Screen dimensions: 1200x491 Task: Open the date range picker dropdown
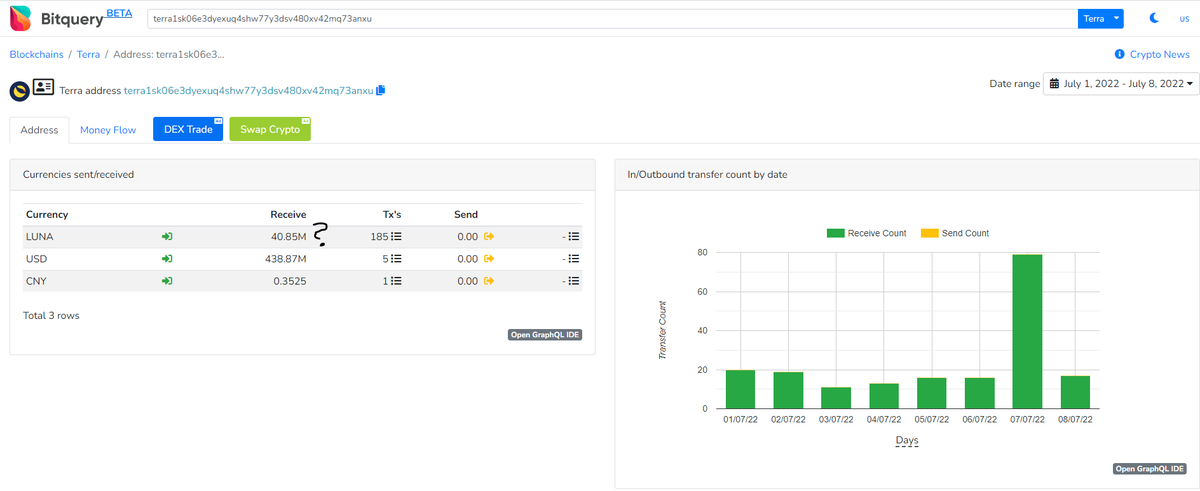pos(1121,84)
